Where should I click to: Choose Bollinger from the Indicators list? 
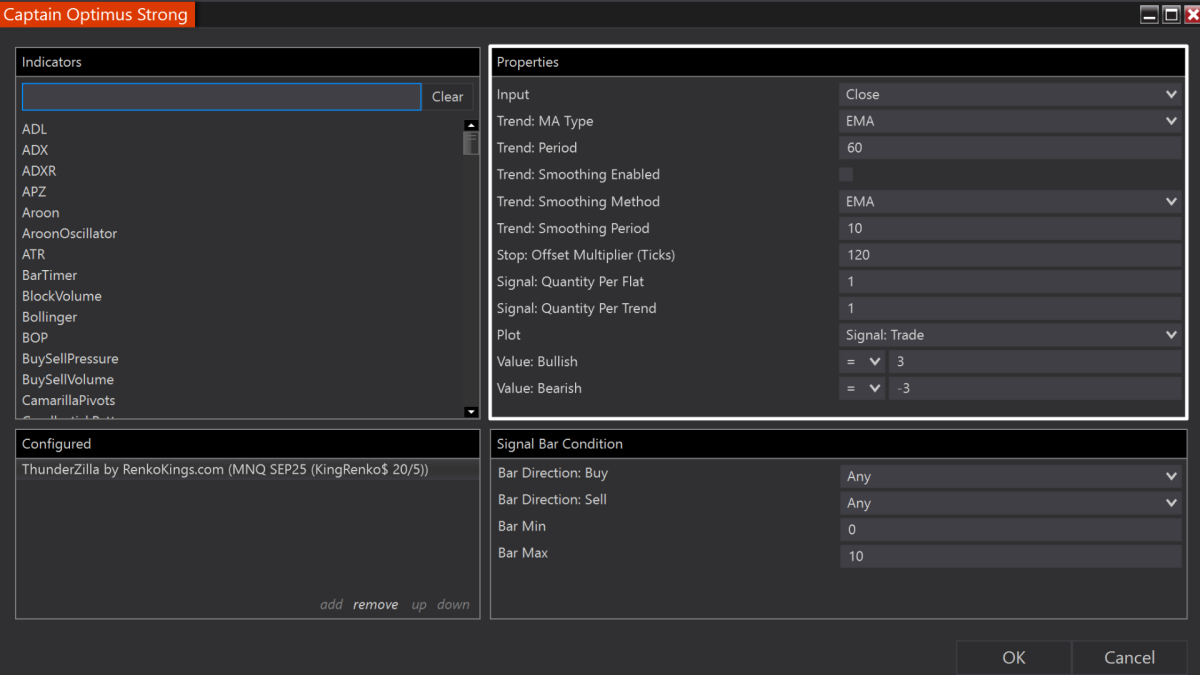coord(49,317)
